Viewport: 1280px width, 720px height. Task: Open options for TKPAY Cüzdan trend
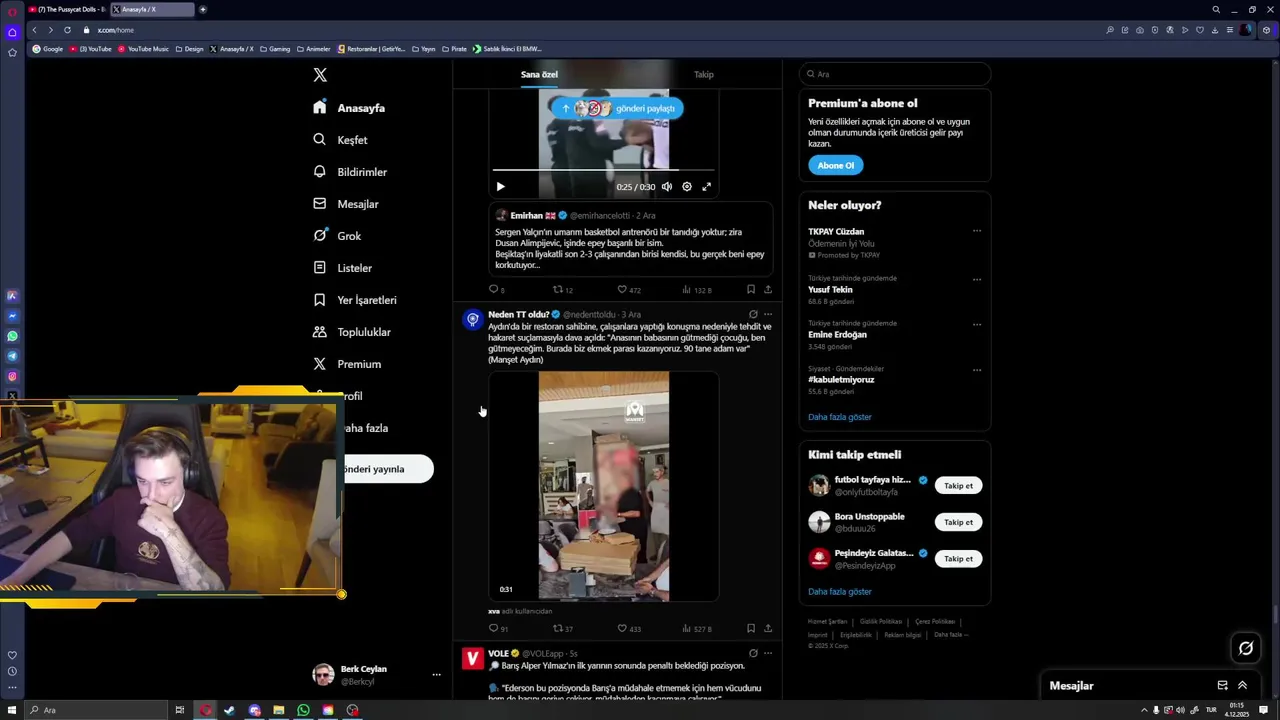(x=977, y=231)
